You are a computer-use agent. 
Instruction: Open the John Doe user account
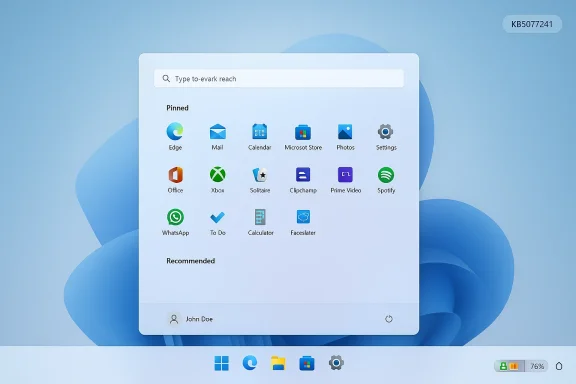[191, 319]
